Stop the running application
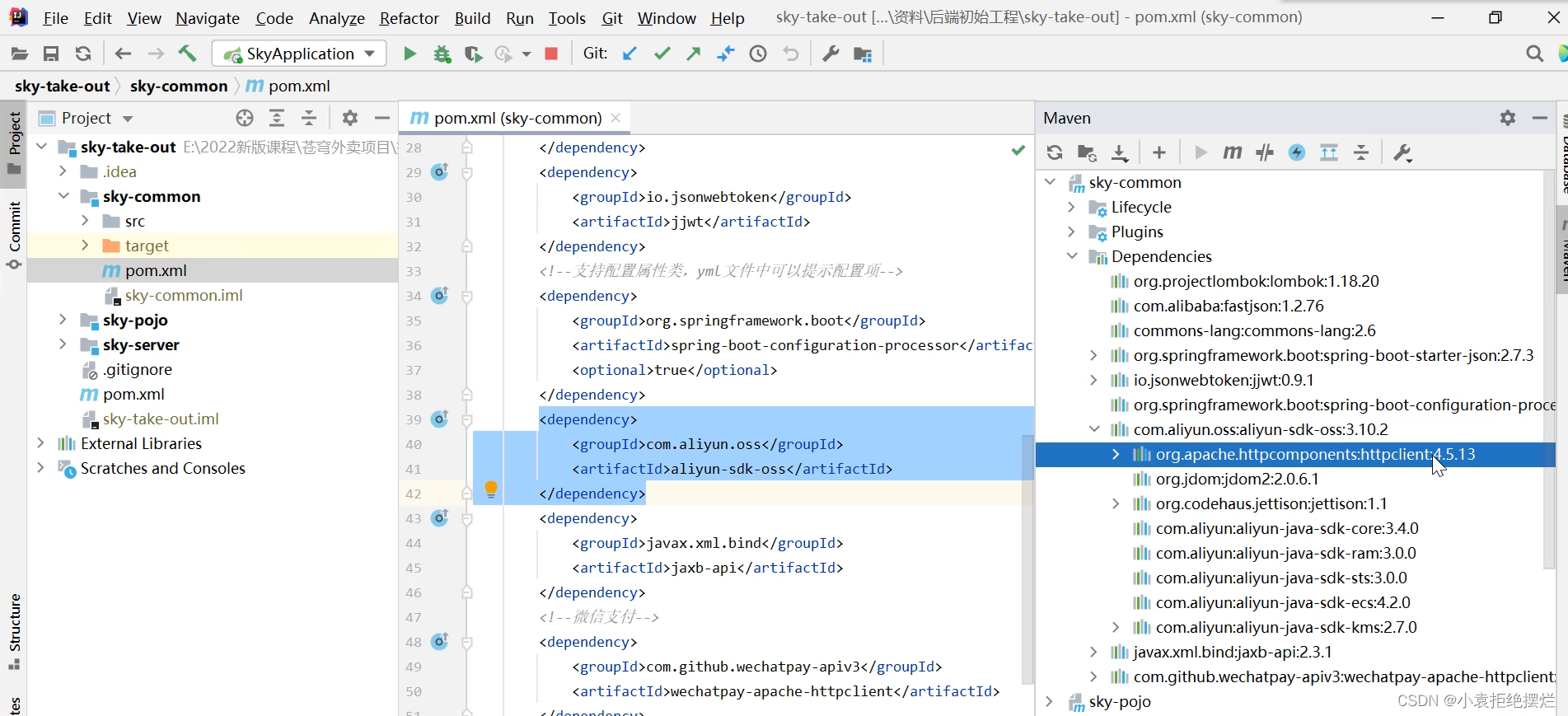Viewport: 1568px width, 716px height. (551, 54)
